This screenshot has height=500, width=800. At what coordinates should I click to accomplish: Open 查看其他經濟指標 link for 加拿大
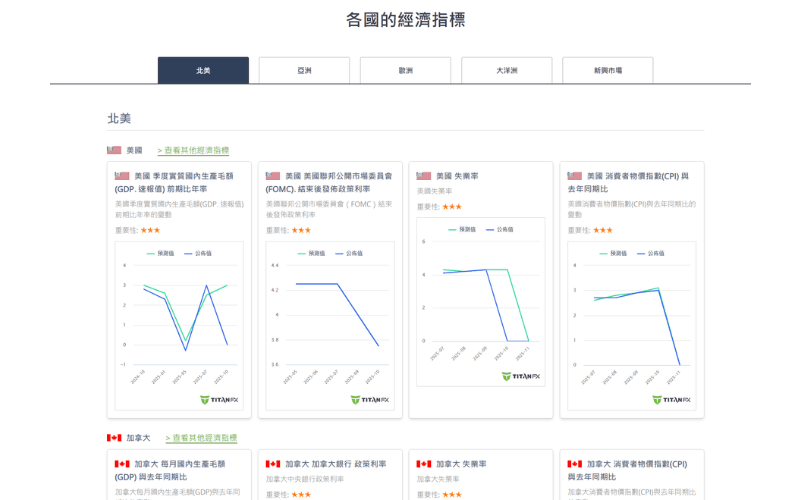201,438
